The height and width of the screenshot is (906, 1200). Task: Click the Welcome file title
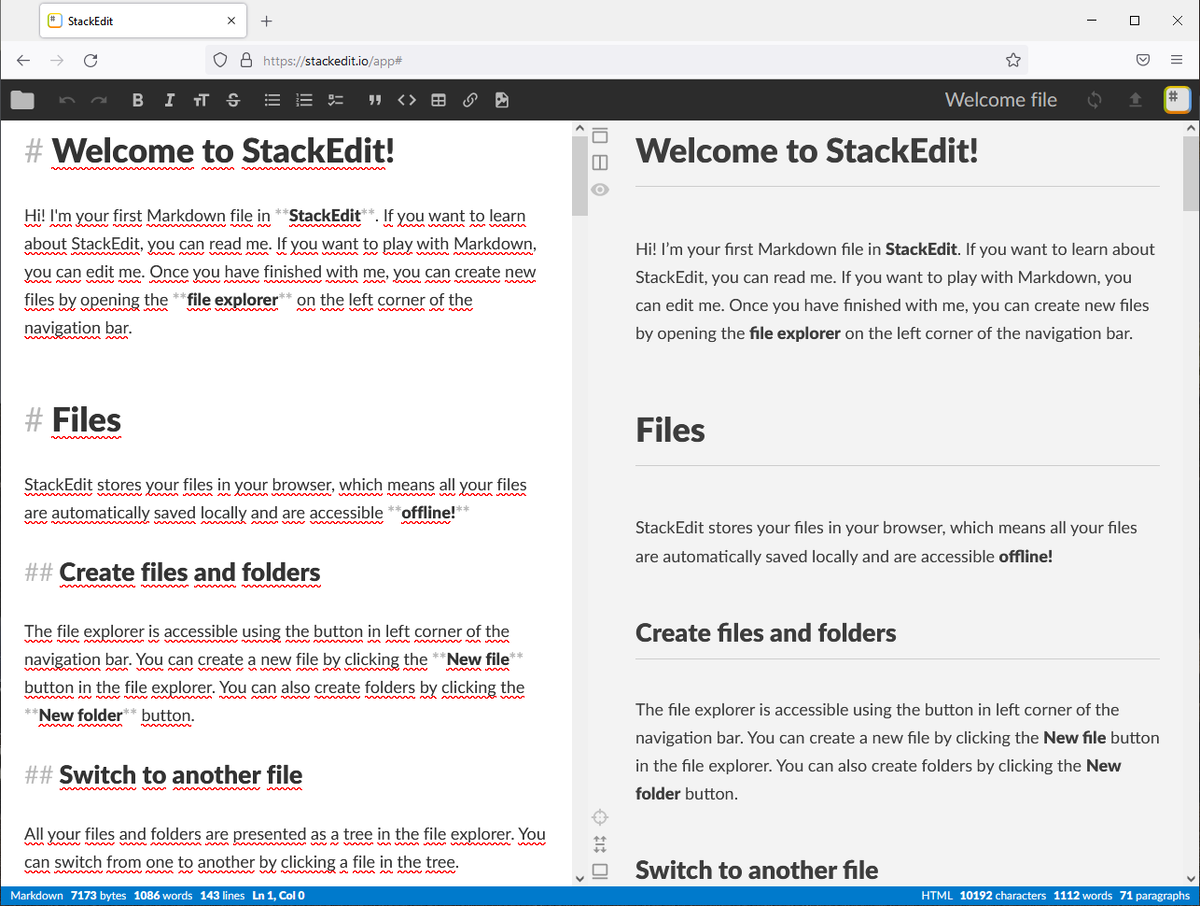click(x=1000, y=99)
